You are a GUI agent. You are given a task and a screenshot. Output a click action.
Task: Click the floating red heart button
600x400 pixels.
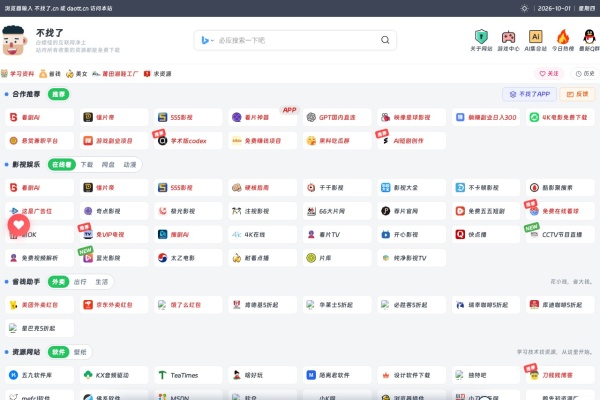point(19,225)
